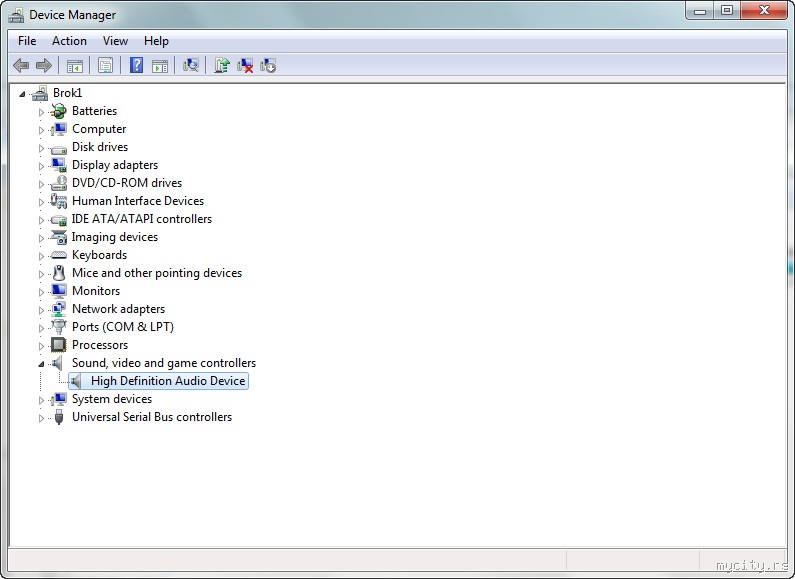
Task: Click the System devices category icon
Action: [59, 399]
